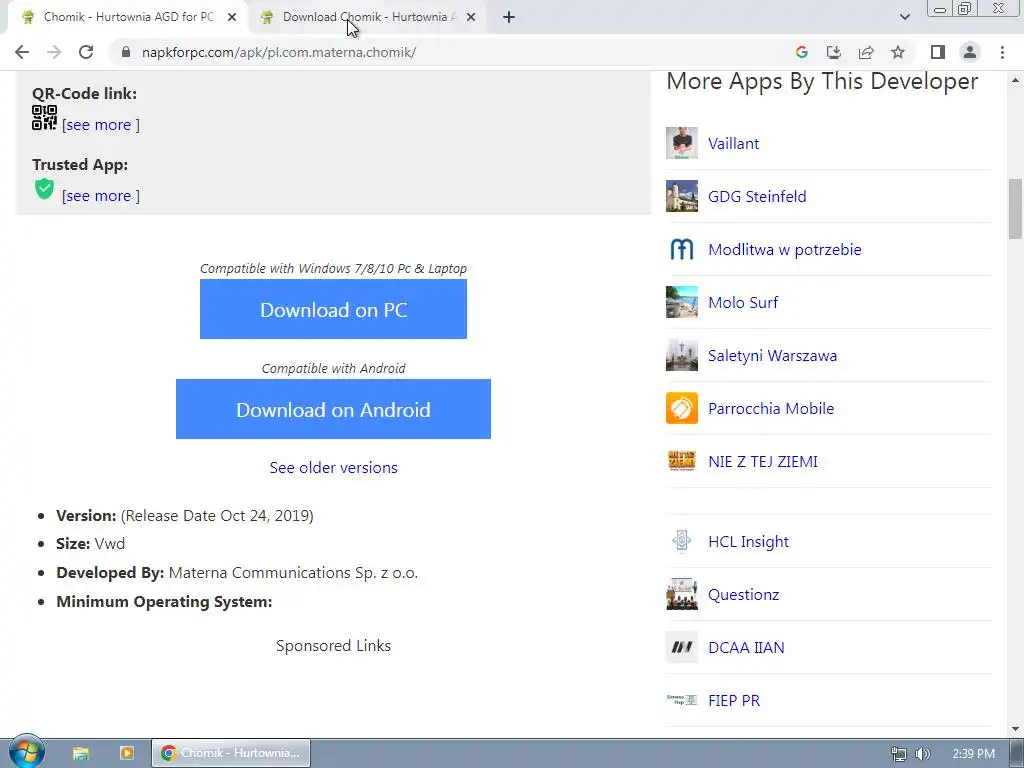This screenshot has width=1024, height=768.
Task: Click the taskbar clock showing 2:39 PM
Action: (973, 754)
